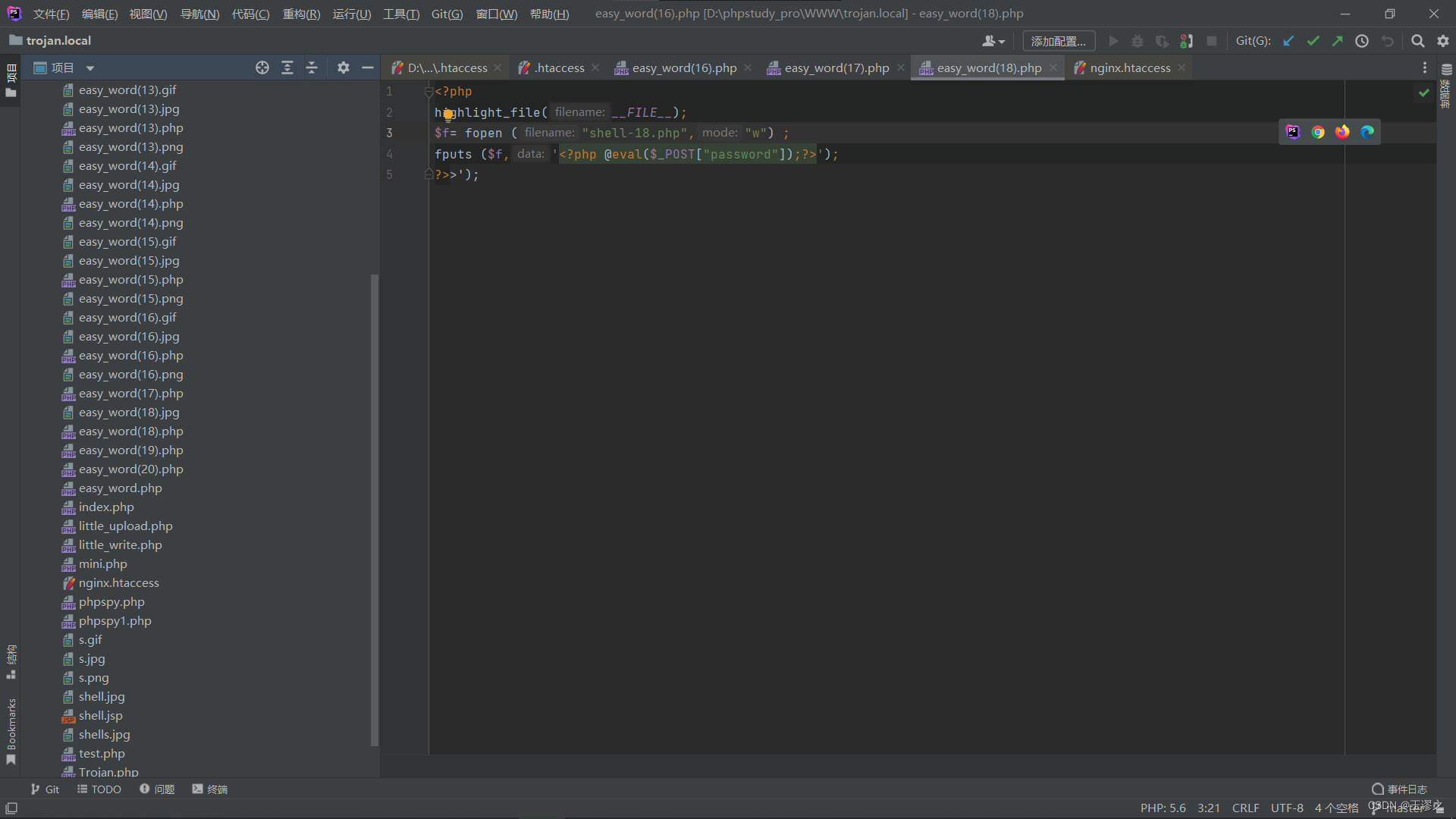The image size is (1456, 819).
Task: Click project tree vertical scrollbar
Action: coord(374,510)
